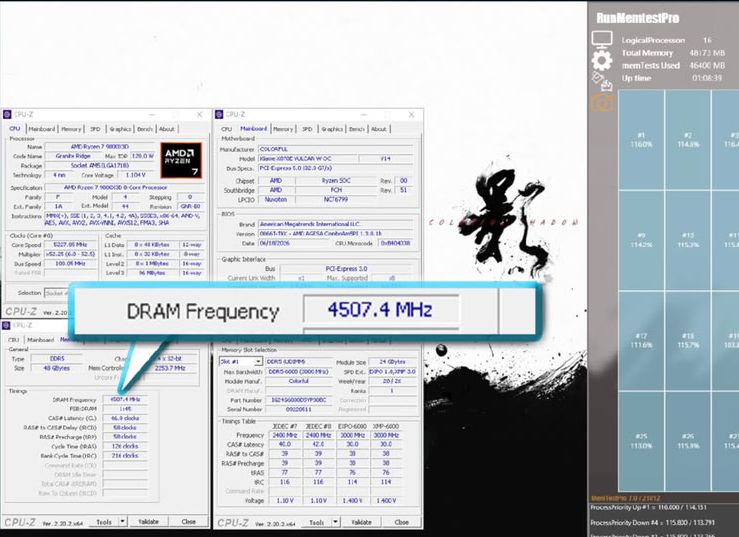The image size is (739, 537).
Task: Open RunMemtestPro settings gear icon
Action: click(602, 60)
